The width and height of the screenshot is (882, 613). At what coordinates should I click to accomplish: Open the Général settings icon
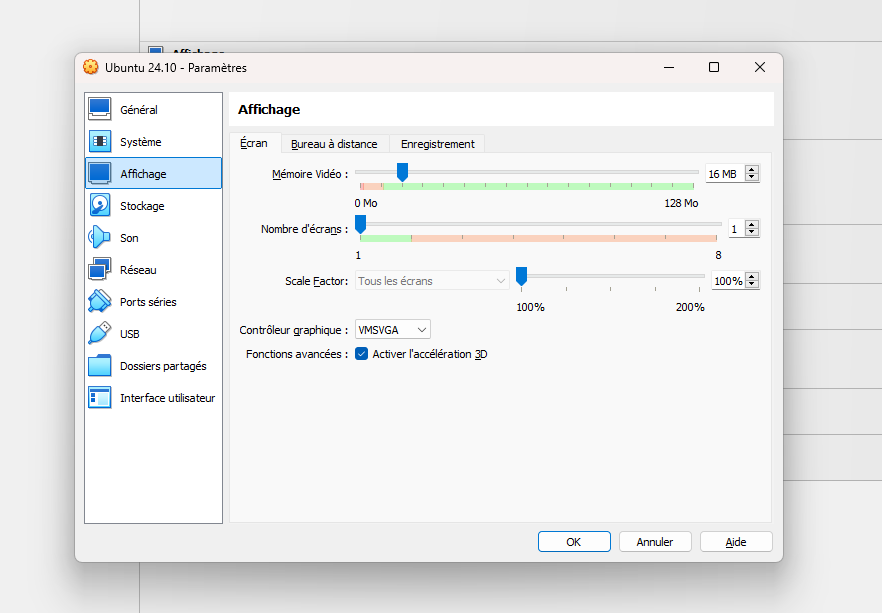coord(100,109)
